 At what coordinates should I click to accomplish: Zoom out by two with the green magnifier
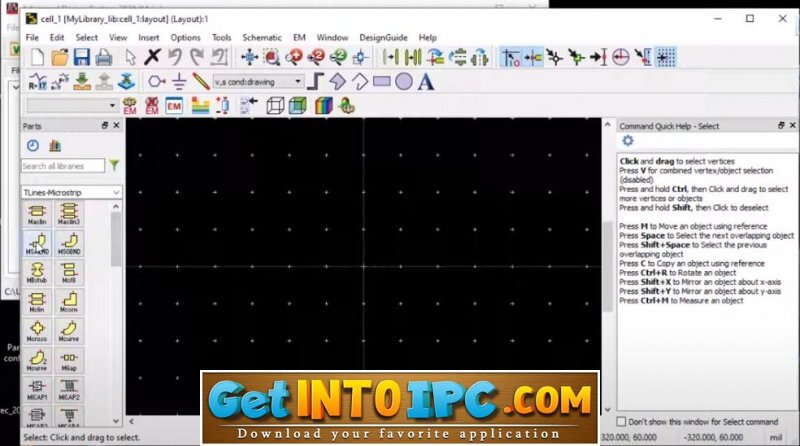pyautogui.click(x=338, y=57)
